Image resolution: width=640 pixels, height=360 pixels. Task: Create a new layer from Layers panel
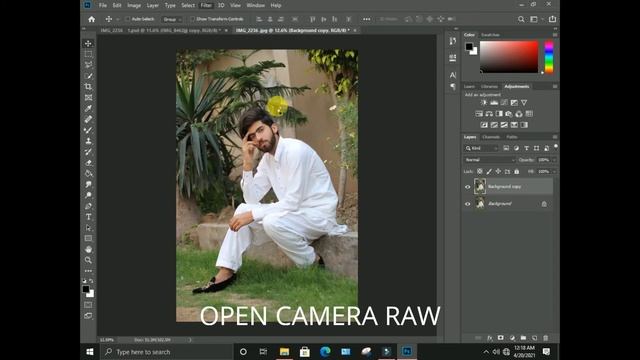(x=535, y=338)
